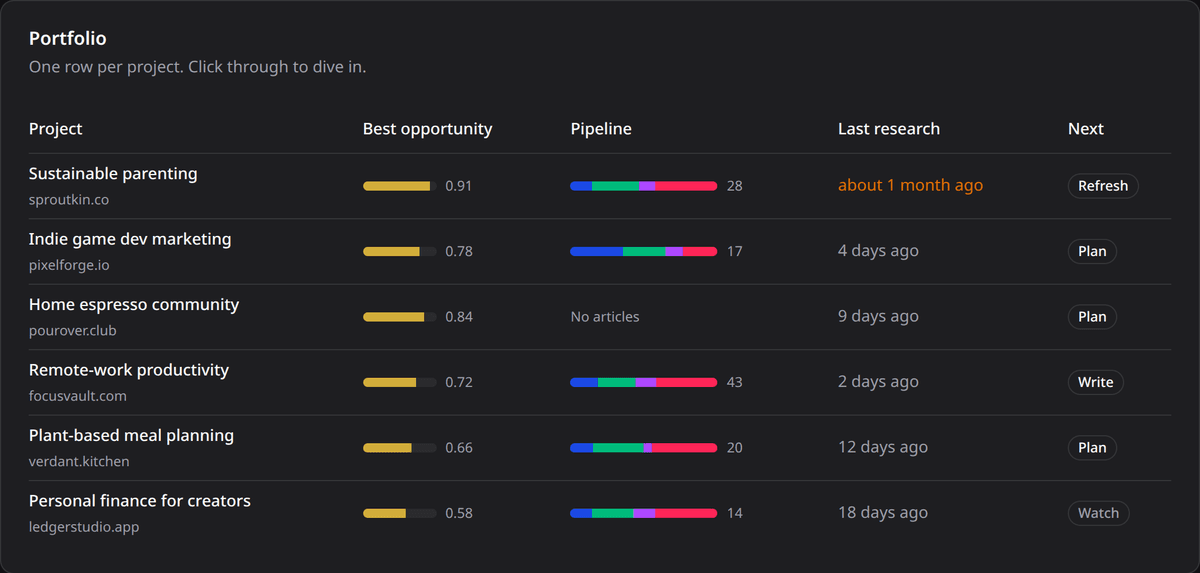Click the pixelforge.io domain text
The image size is (1200, 573).
point(69,265)
